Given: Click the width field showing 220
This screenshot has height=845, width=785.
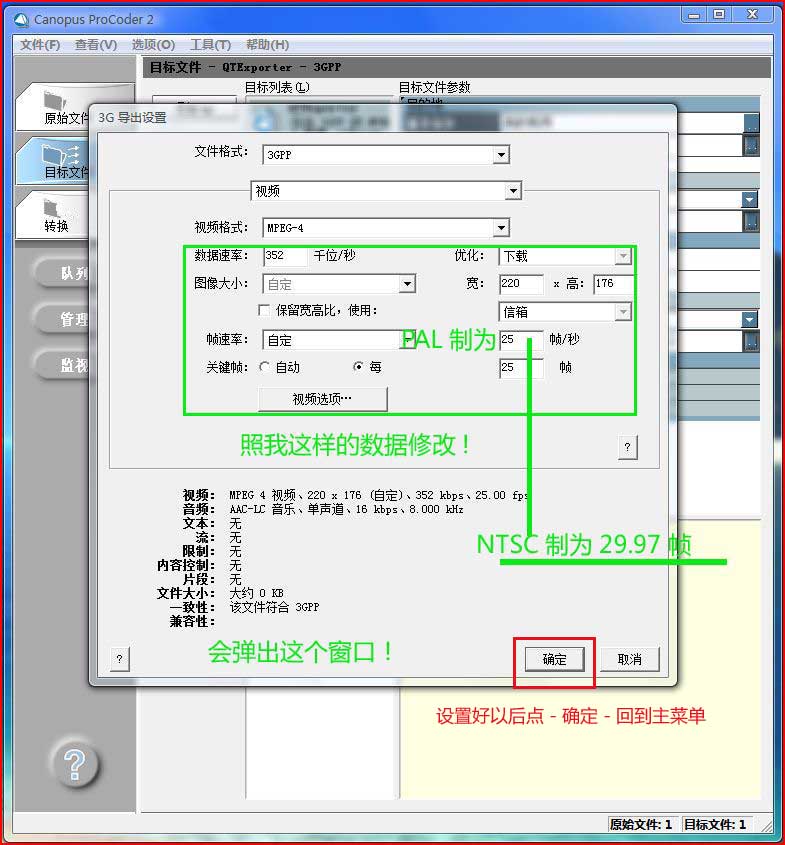Looking at the screenshot, I should pyautogui.click(x=521, y=283).
